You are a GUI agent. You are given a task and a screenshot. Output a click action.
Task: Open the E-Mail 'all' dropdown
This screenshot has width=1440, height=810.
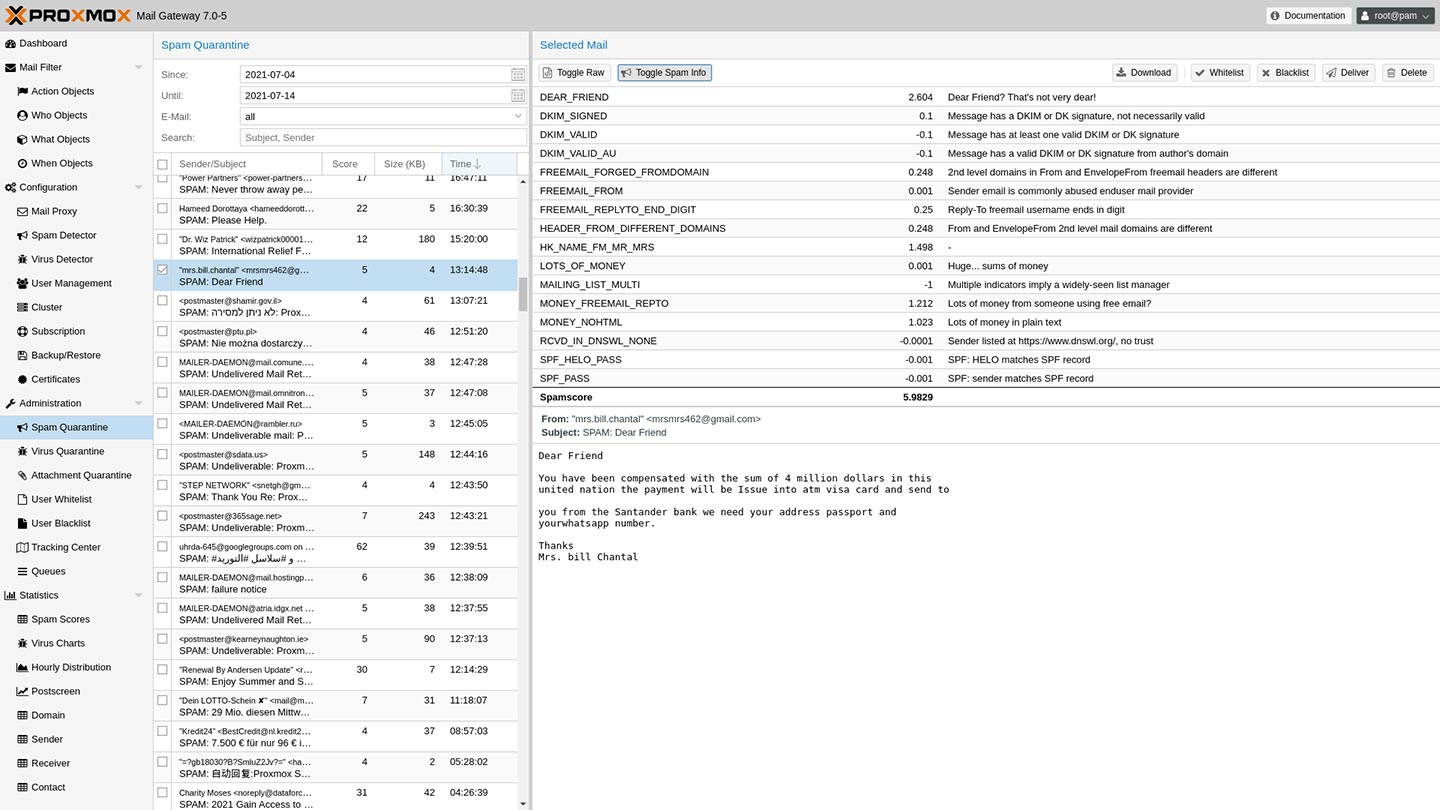[x=517, y=116]
